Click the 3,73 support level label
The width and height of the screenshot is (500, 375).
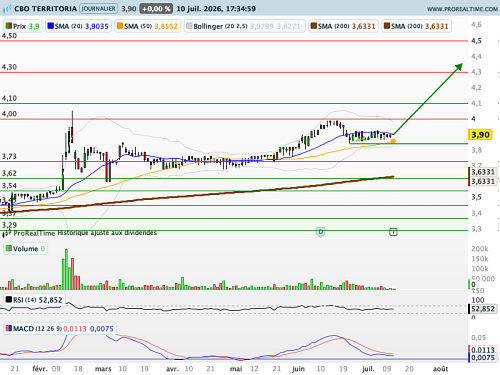9,156
